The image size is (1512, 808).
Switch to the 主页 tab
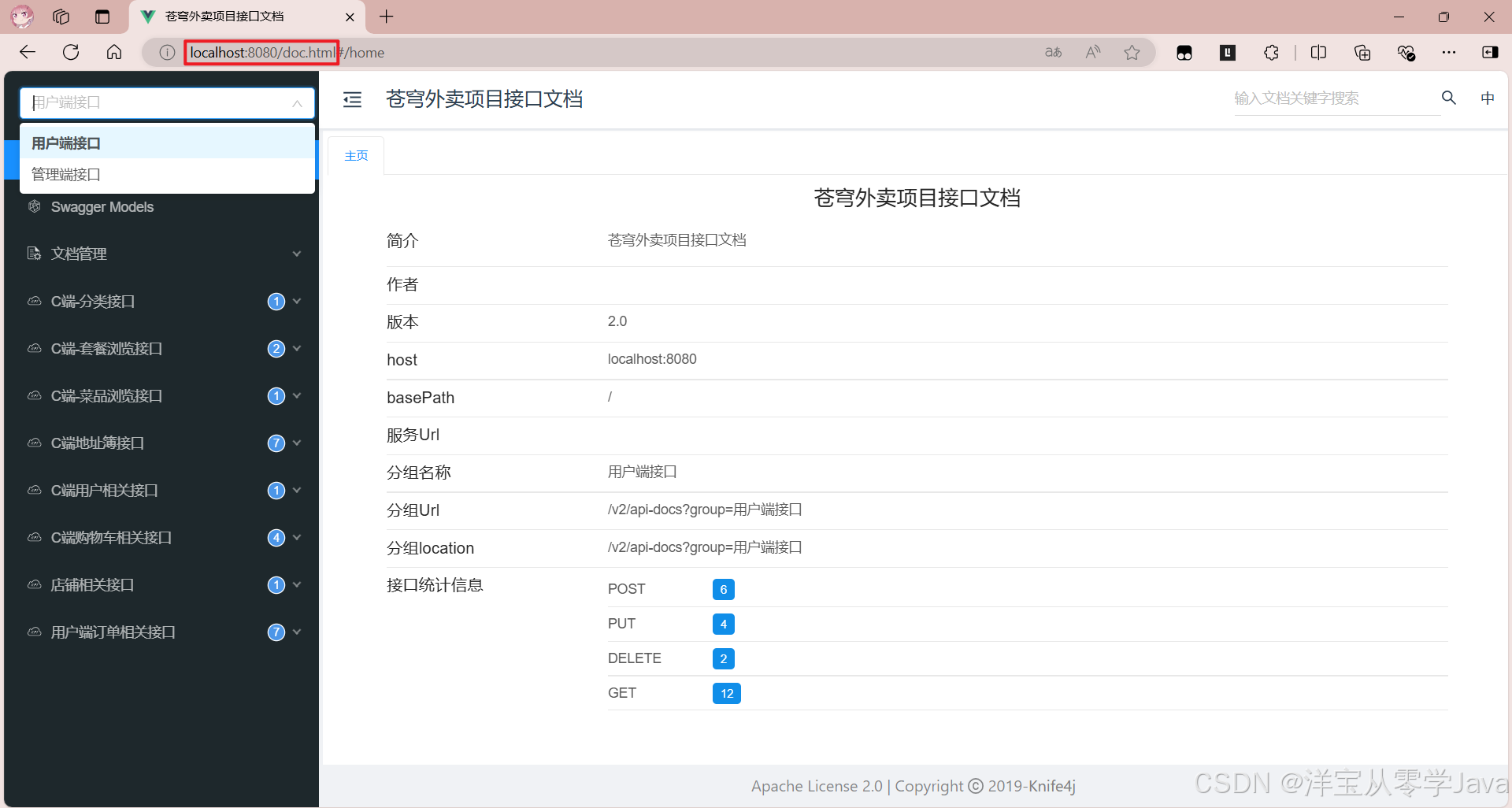pyautogui.click(x=356, y=155)
